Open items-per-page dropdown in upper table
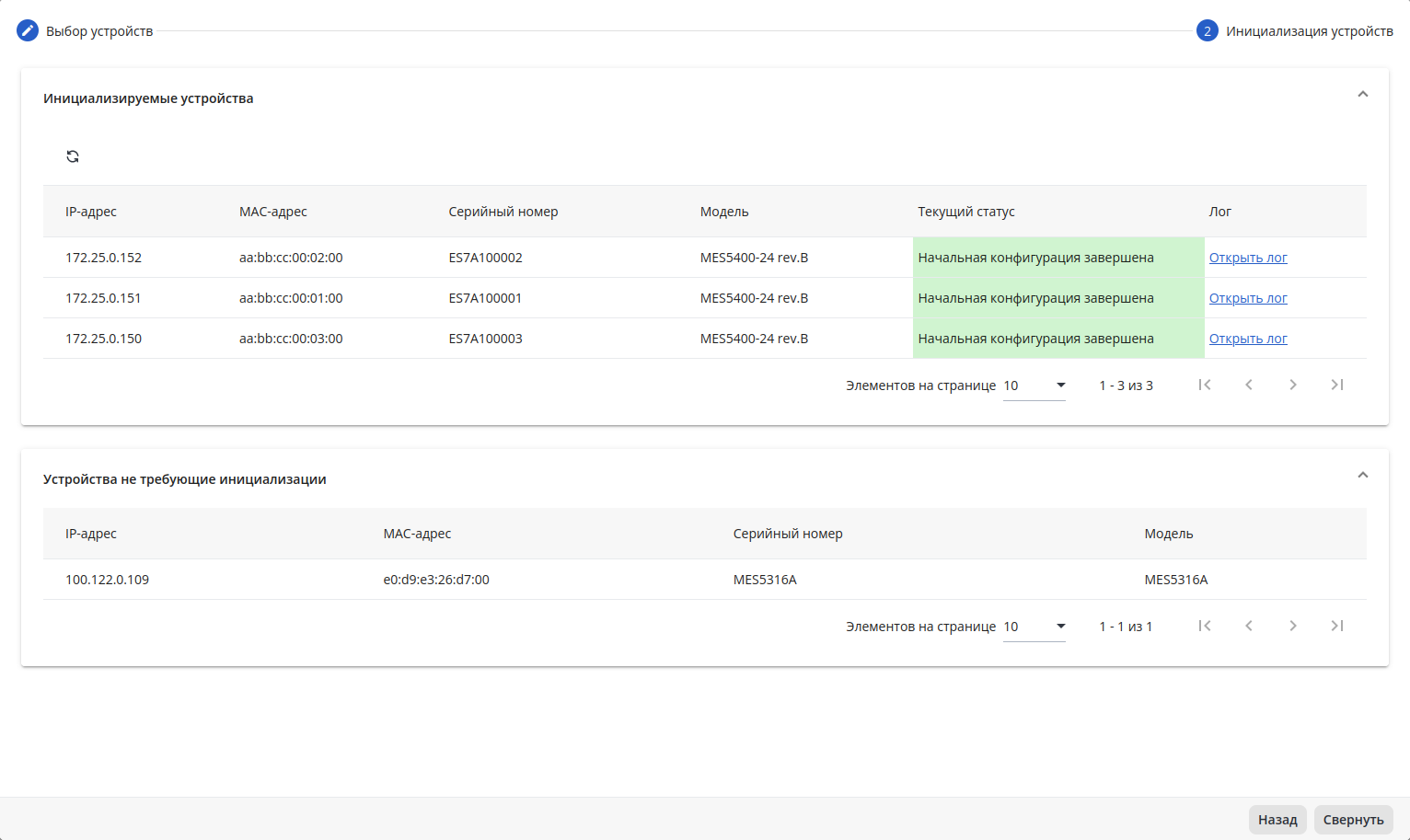This screenshot has height=840, width=1410. (x=1034, y=385)
